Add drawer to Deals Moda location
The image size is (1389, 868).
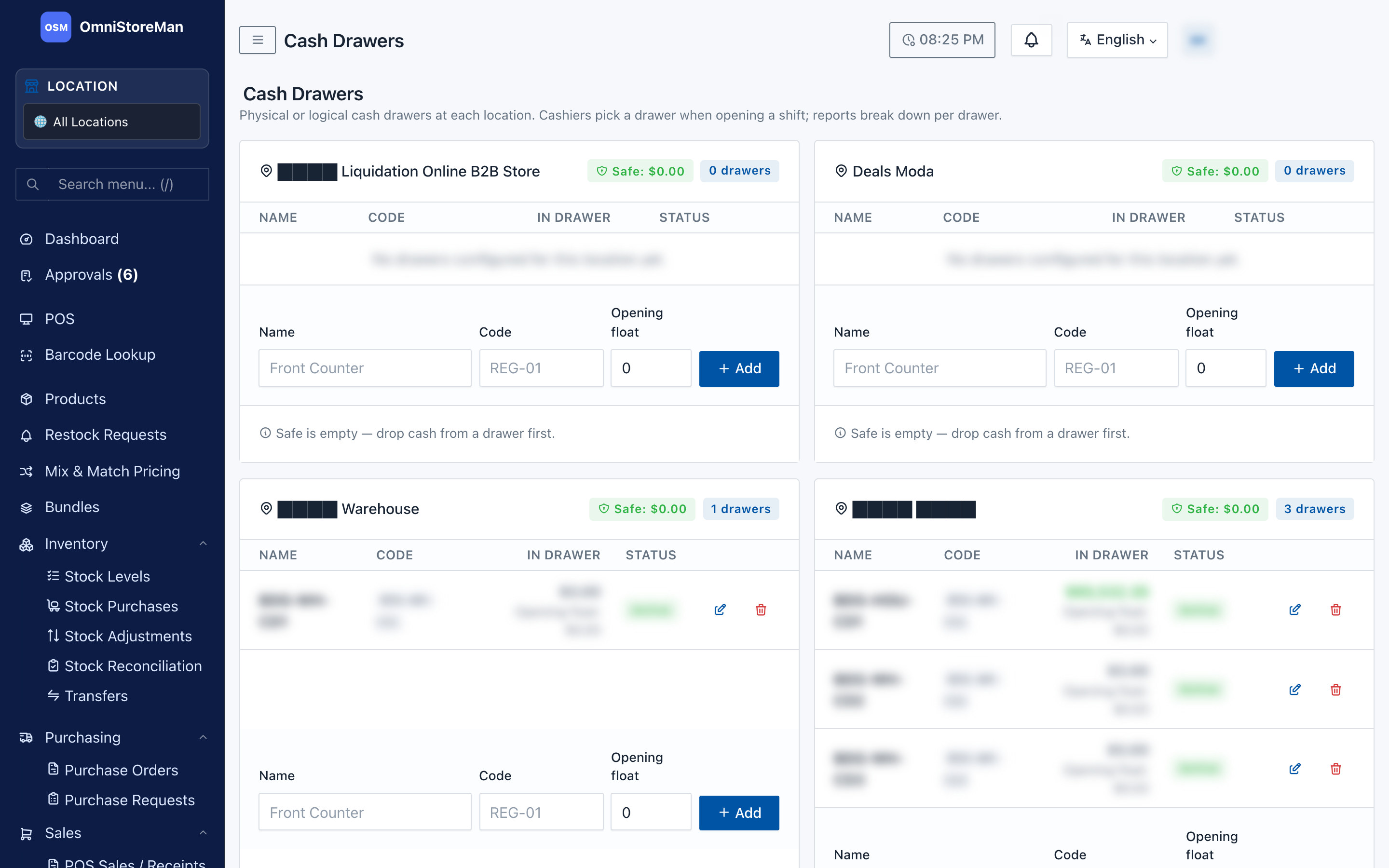point(1314,368)
